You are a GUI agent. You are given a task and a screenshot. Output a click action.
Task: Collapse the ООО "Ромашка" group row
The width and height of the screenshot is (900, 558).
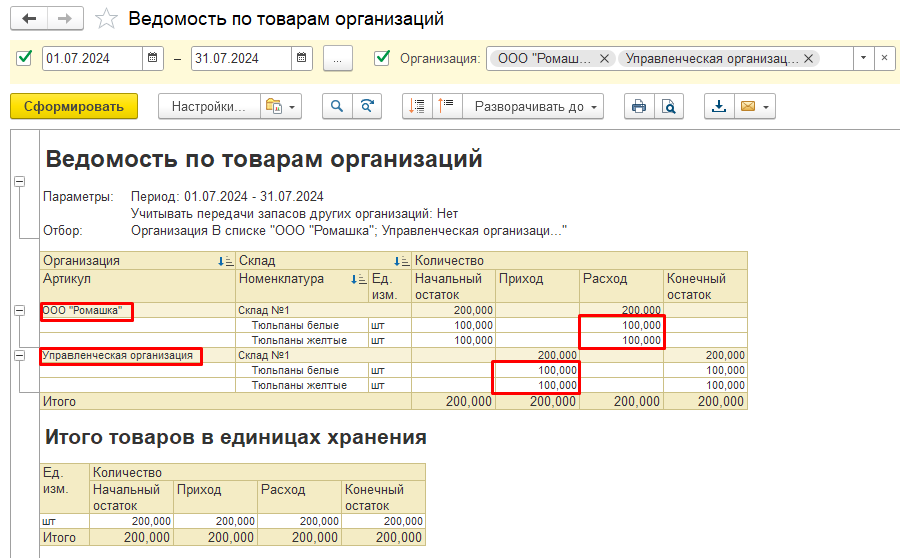point(19,311)
